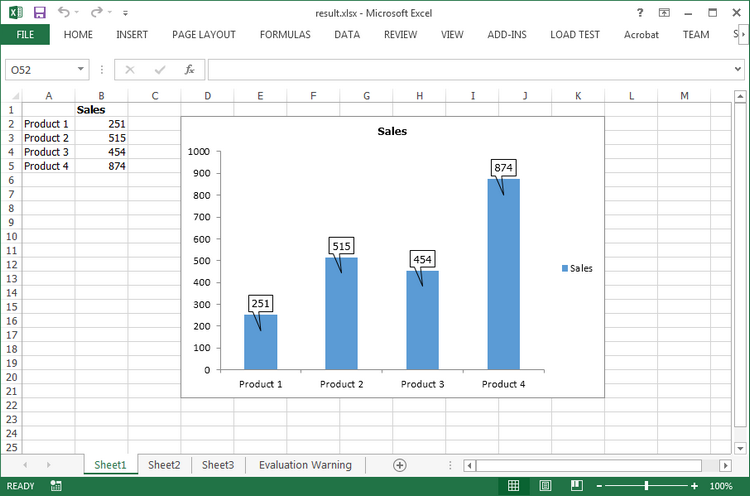Click the macro recording status icon

pyautogui.click(x=55, y=486)
